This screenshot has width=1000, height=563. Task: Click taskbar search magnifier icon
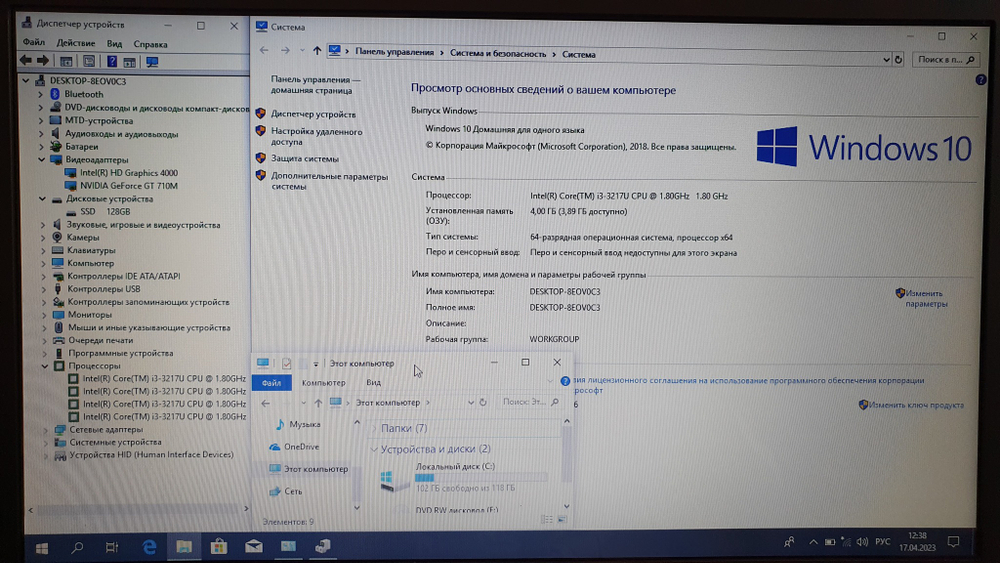[77, 547]
